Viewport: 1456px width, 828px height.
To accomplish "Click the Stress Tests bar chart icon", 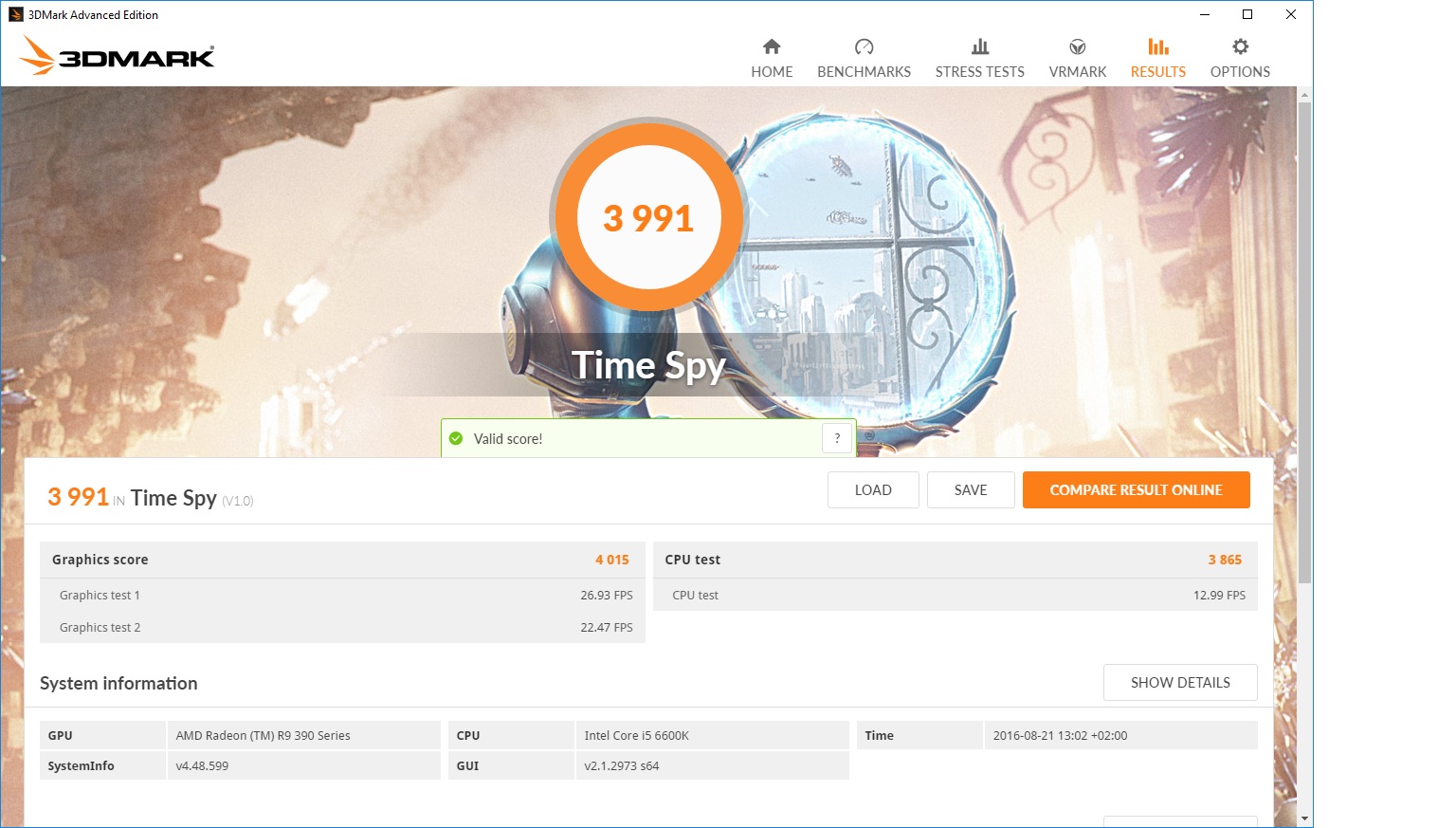I will click(x=980, y=46).
